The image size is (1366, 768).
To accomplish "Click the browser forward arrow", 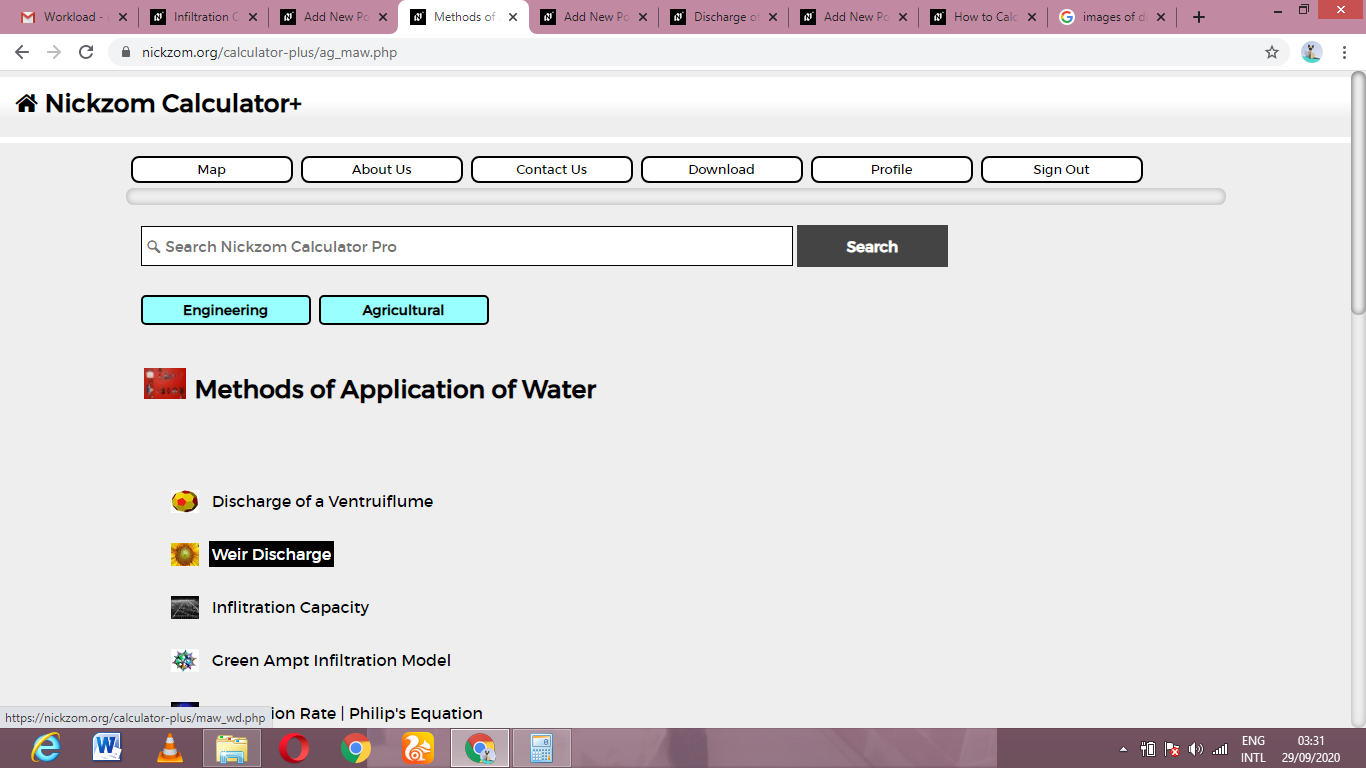I will coord(54,52).
